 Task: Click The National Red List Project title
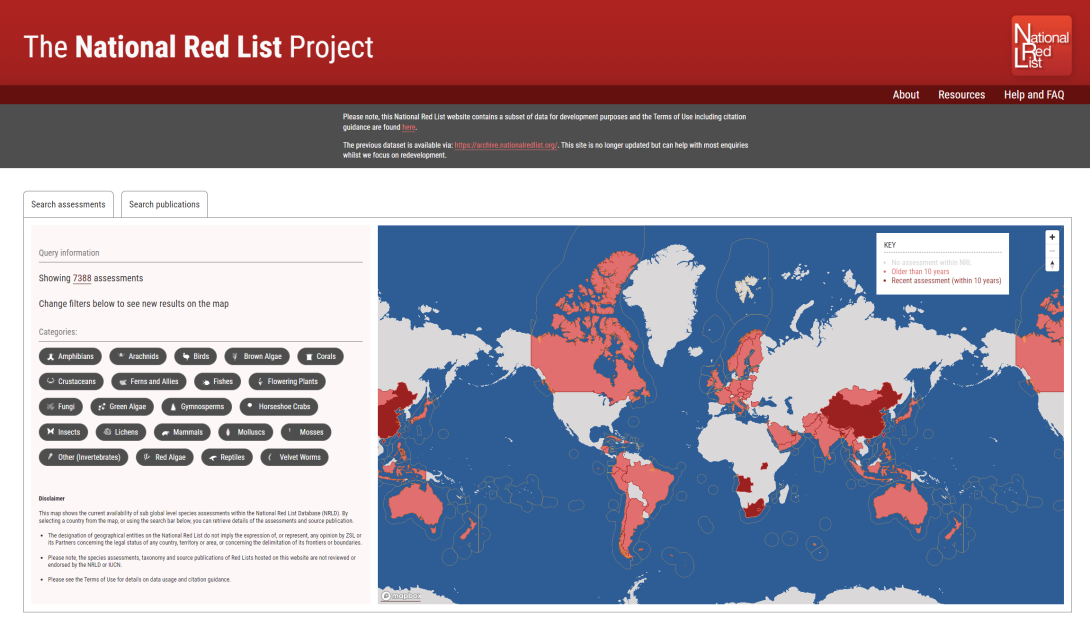tap(198, 47)
